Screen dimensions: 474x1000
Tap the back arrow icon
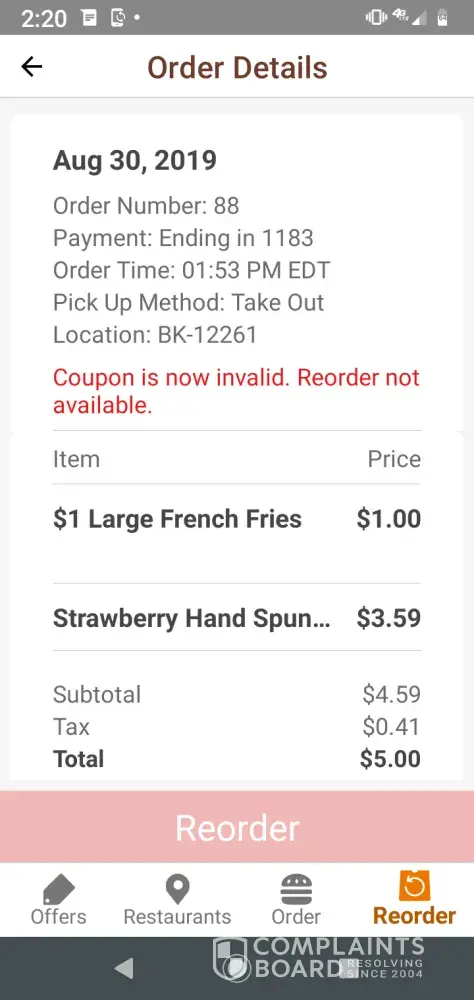pos(31,66)
